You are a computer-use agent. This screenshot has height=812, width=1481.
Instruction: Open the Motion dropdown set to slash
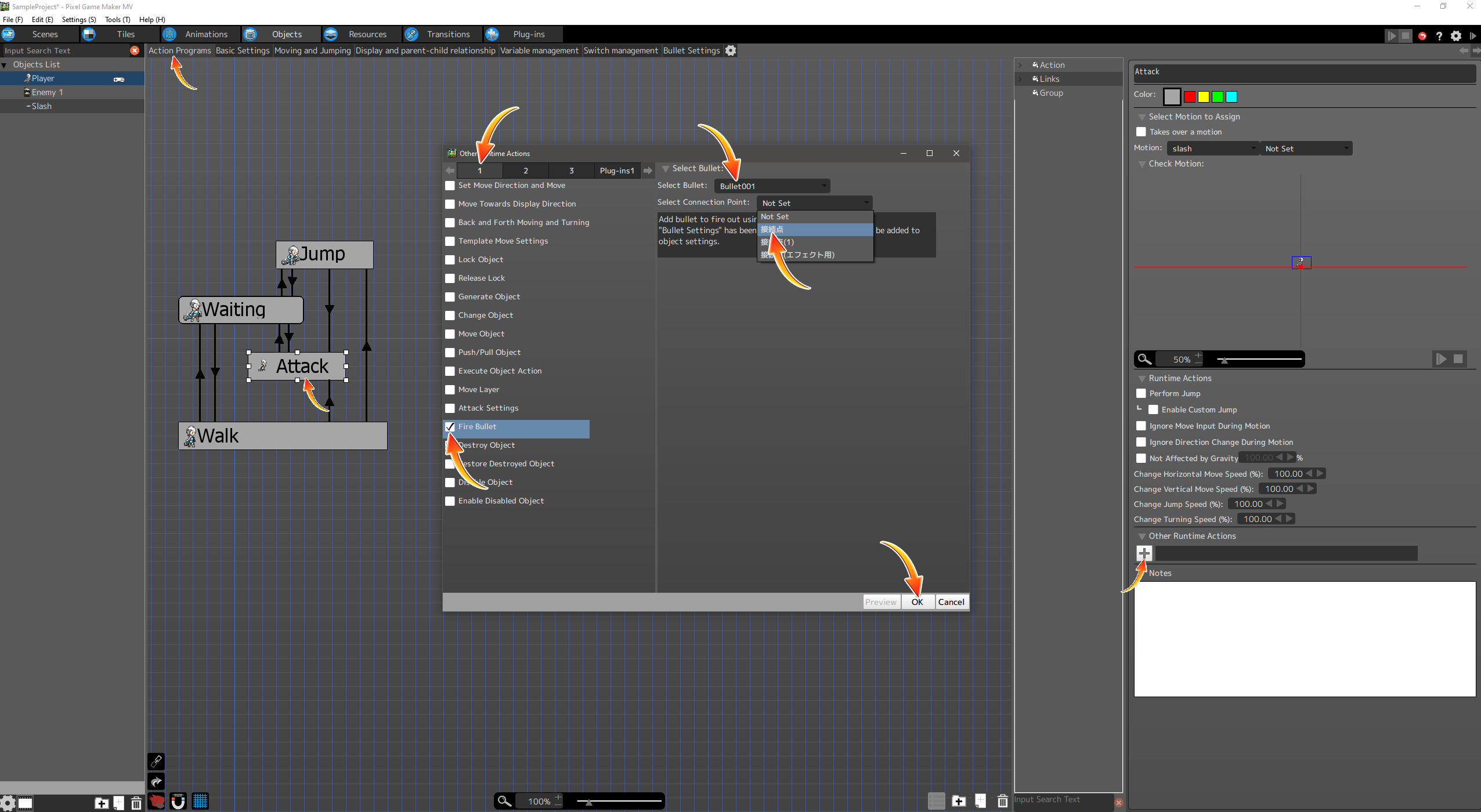tap(1212, 148)
